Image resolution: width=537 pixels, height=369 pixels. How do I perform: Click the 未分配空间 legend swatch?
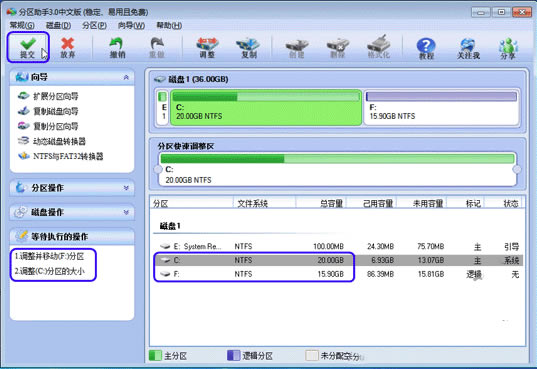[312, 355]
